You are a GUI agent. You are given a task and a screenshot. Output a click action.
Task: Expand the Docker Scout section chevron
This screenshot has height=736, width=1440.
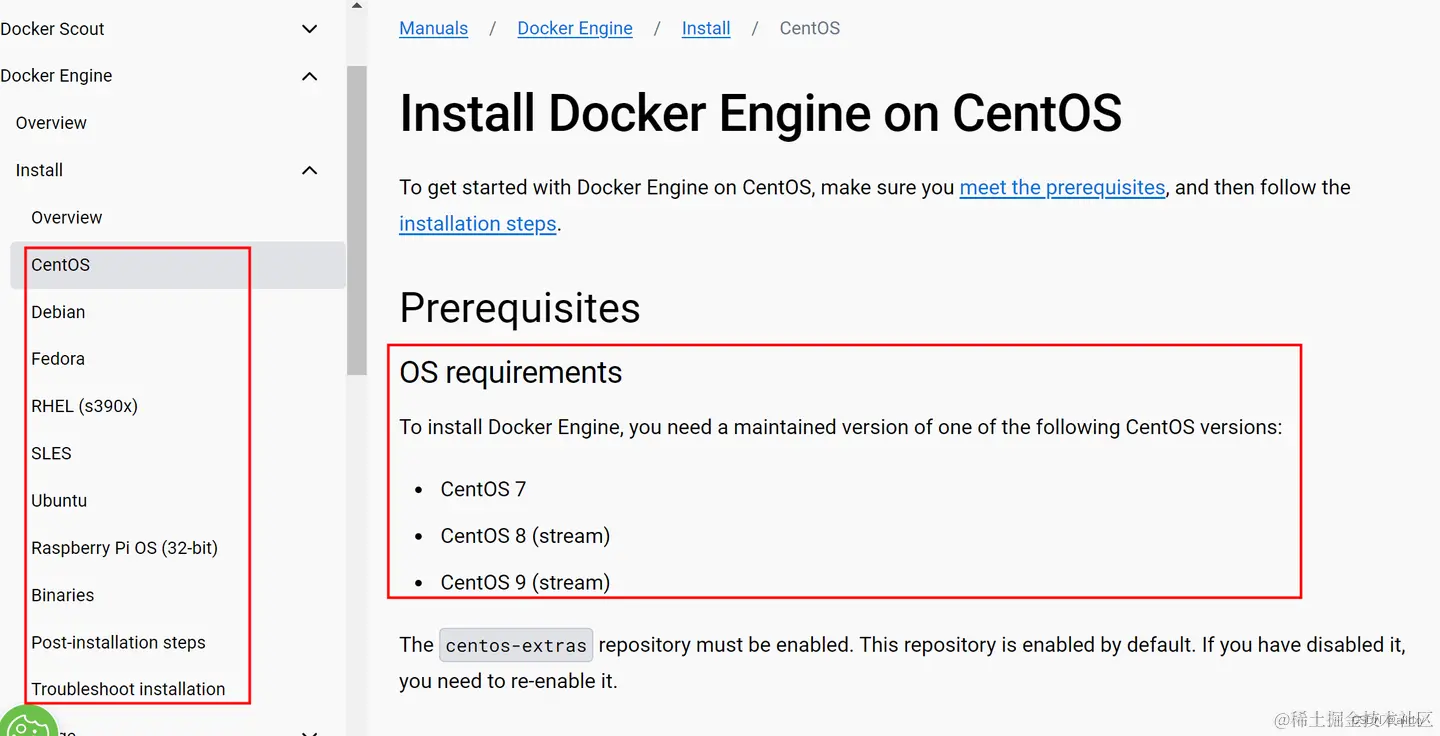point(310,29)
